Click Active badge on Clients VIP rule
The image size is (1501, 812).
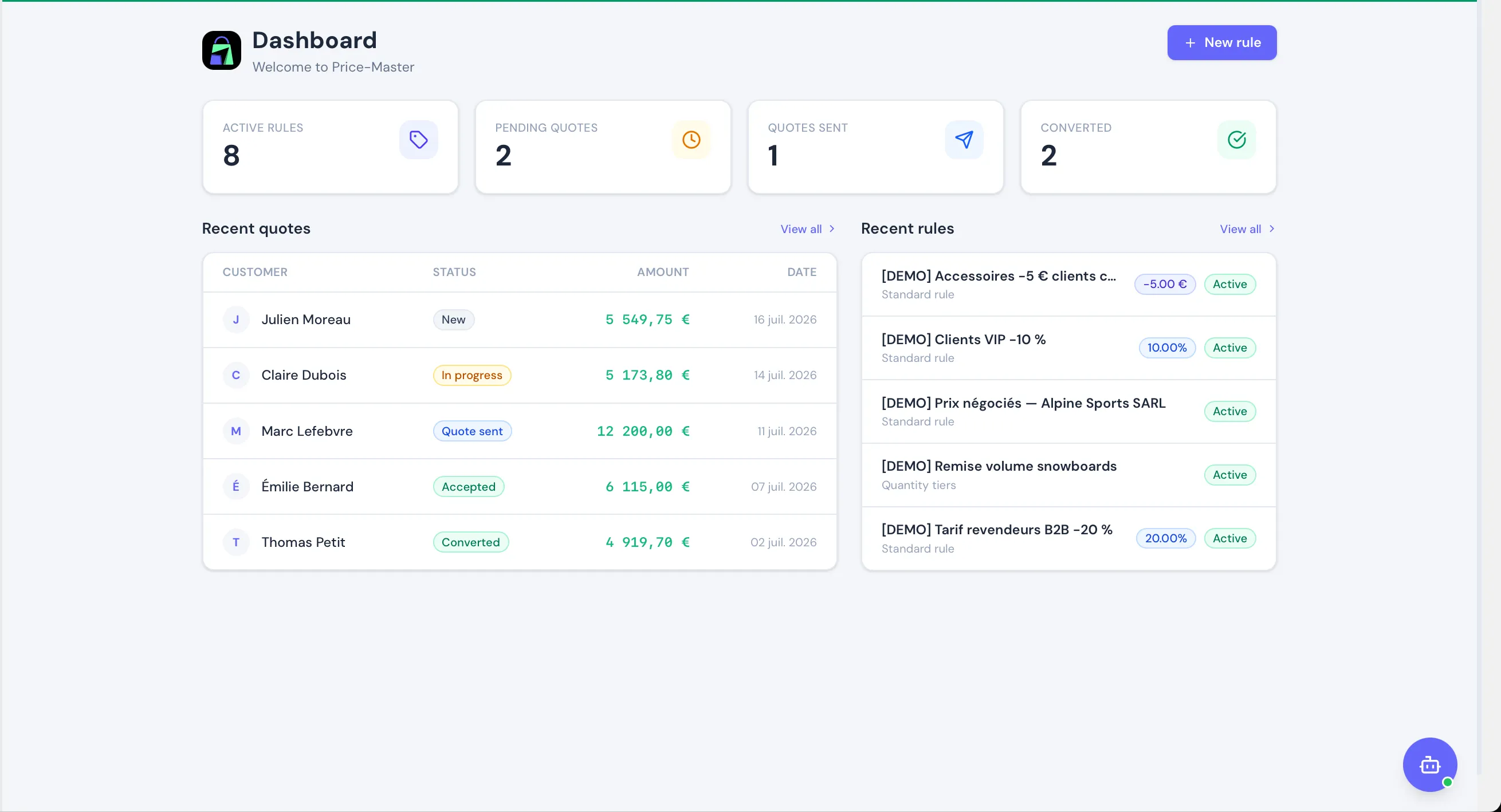[x=1230, y=348]
